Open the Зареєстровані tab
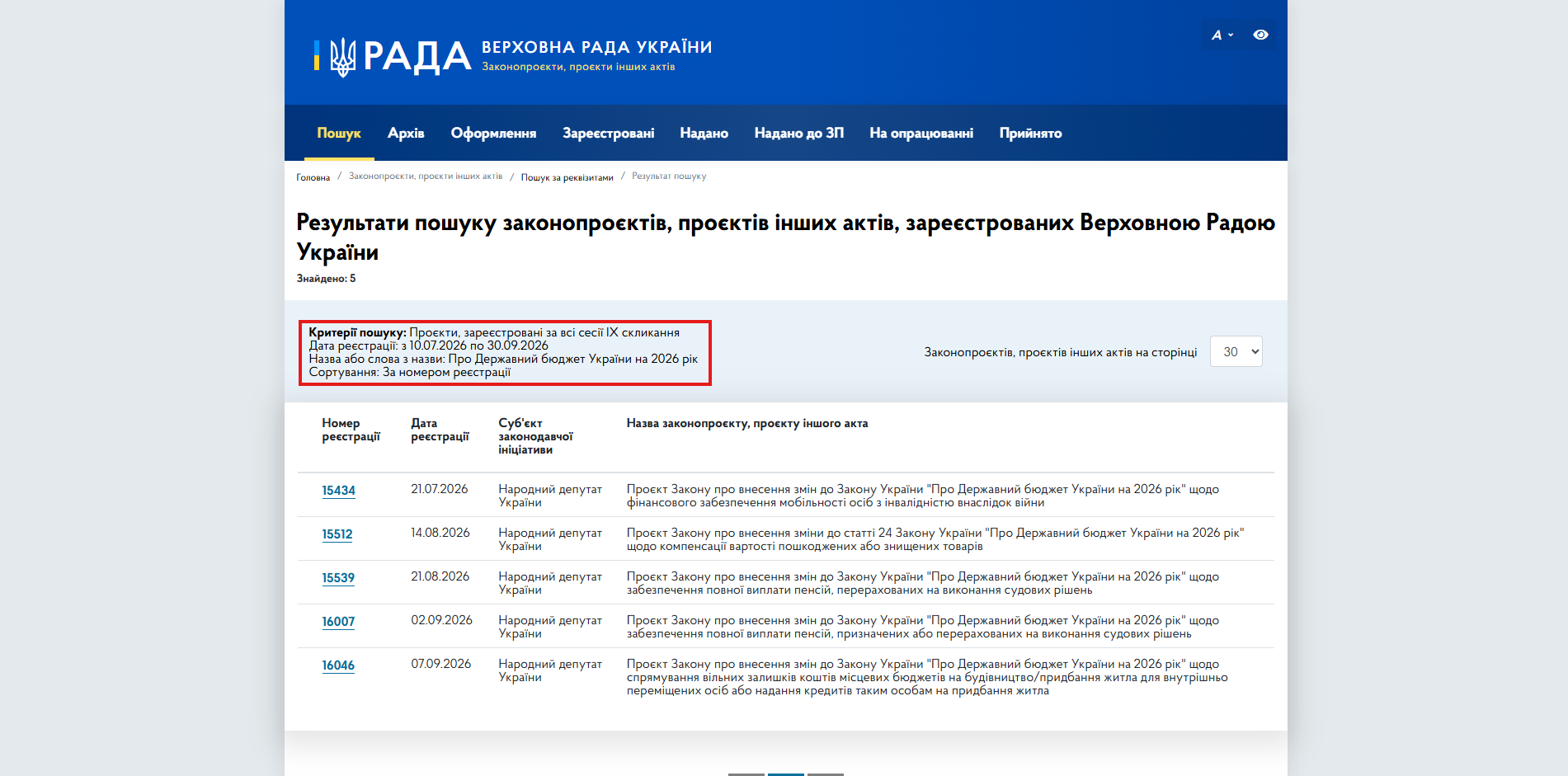The height and width of the screenshot is (776, 1568). (x=608, y=133)
